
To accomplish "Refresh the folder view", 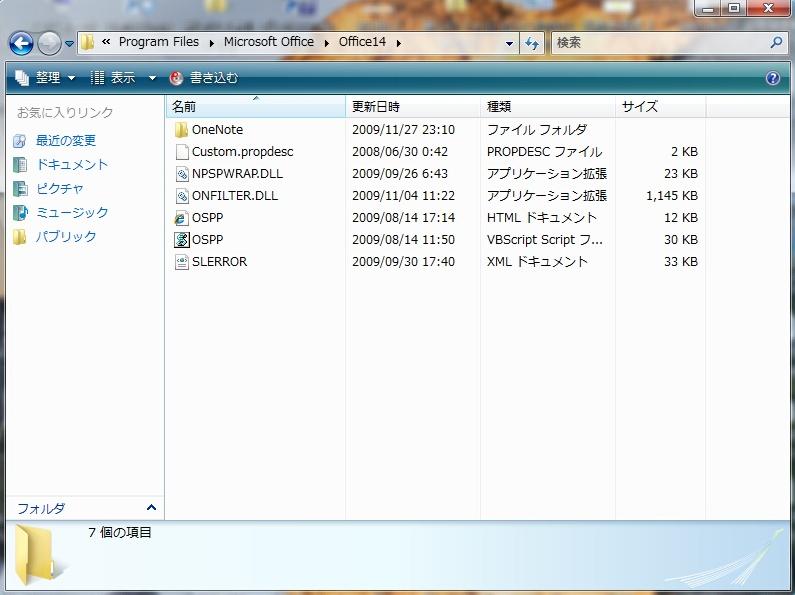I will tap(532, 44).
